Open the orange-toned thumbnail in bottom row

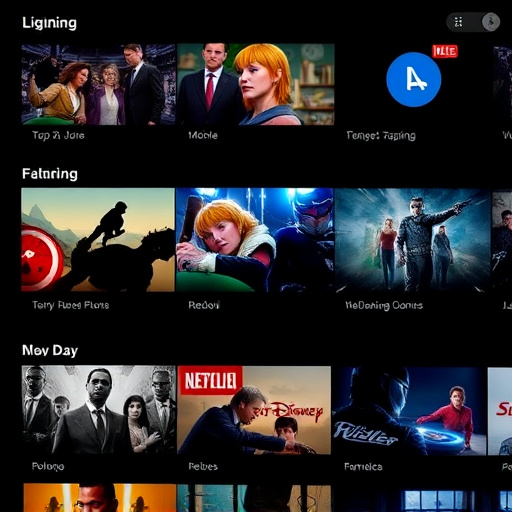(x=100, y=498)
